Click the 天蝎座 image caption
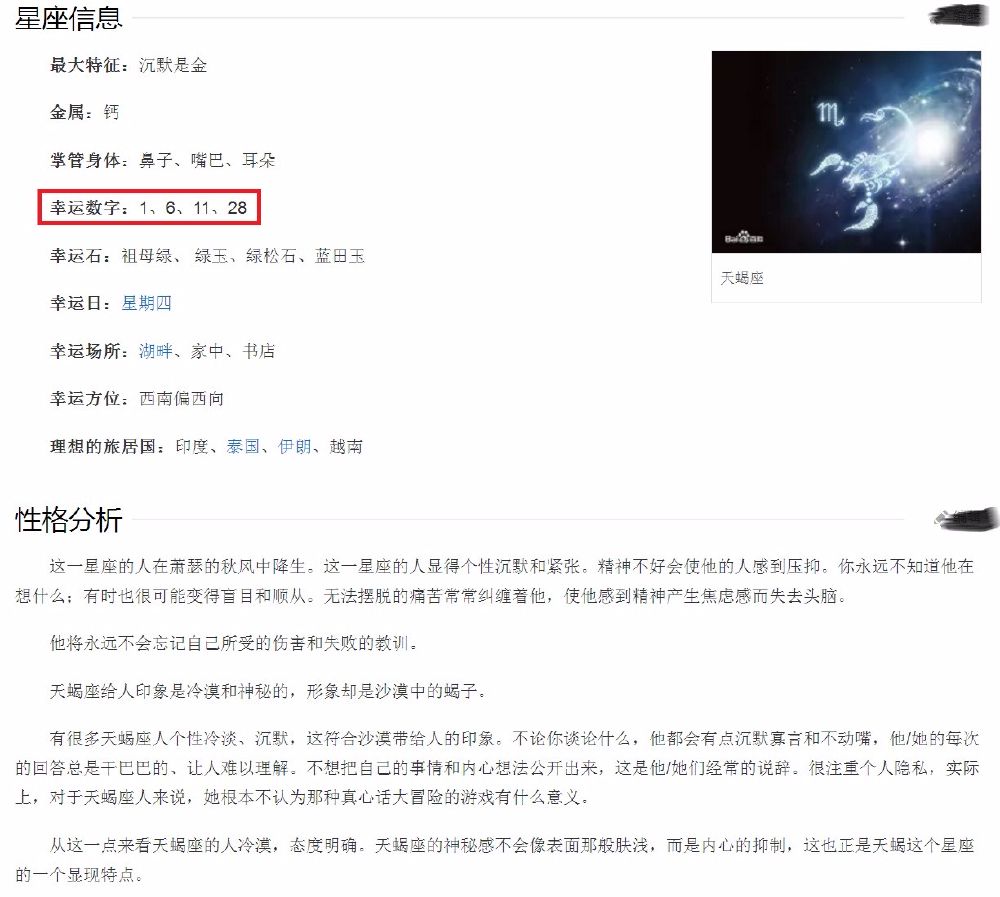The height and width of the screenshot is (897, 1000). pyautogui.click(x=742, y=278)
